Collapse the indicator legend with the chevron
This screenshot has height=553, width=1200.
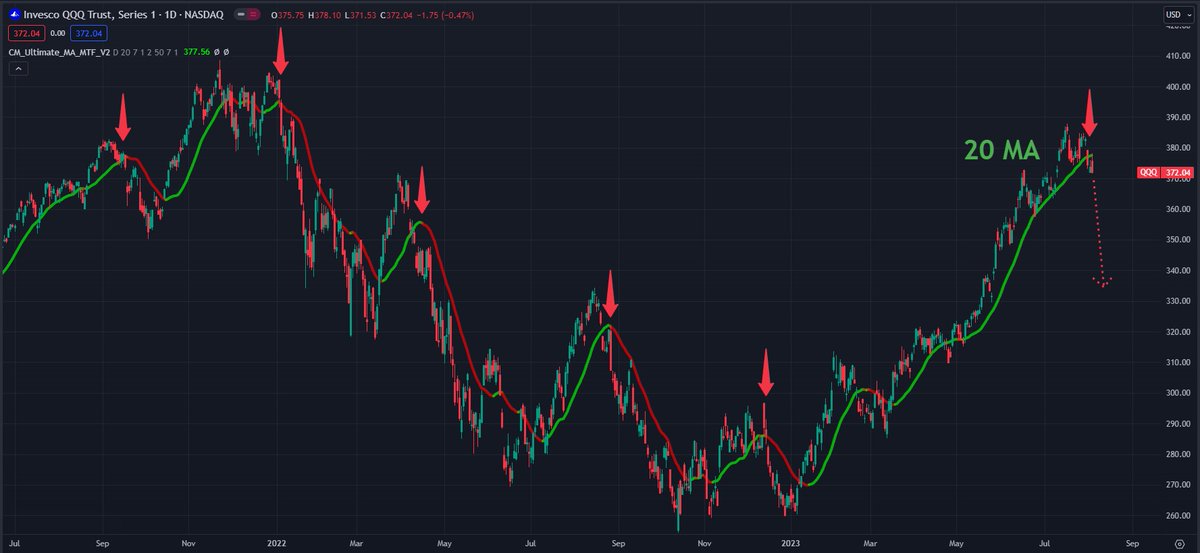click(17, 69)
